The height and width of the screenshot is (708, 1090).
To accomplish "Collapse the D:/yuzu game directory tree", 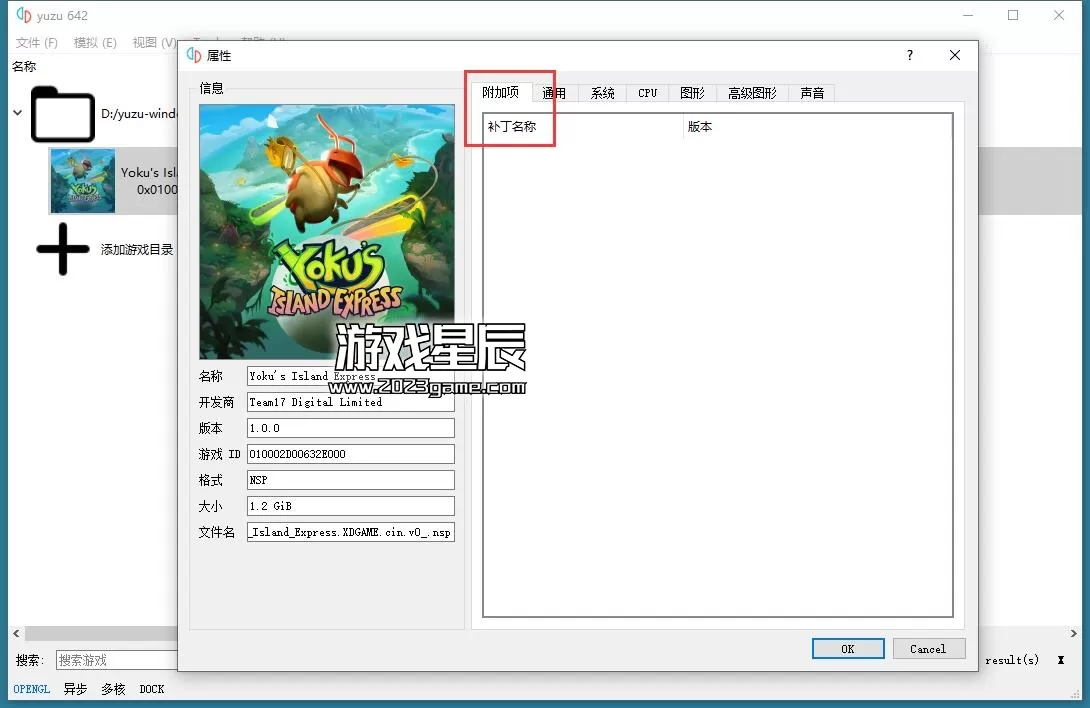I will coord(17,113).
